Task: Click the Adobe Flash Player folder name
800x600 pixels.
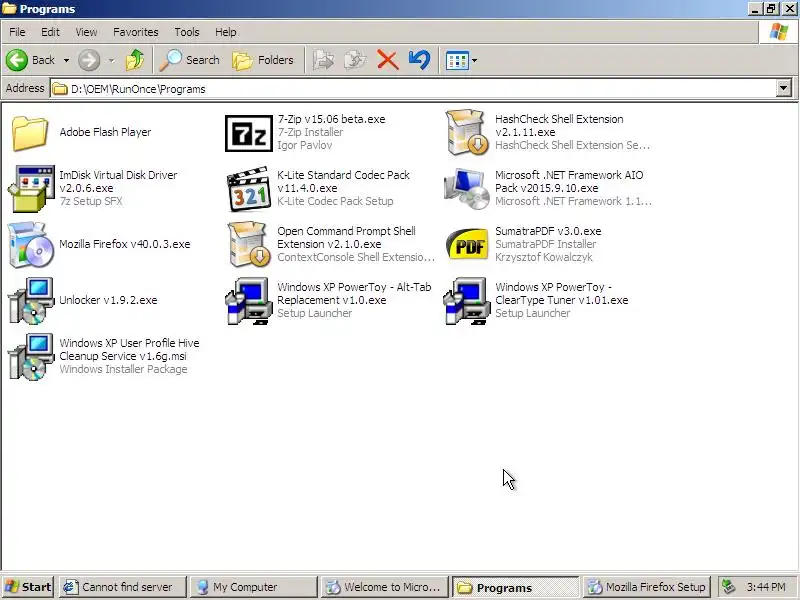Action: 105,132
